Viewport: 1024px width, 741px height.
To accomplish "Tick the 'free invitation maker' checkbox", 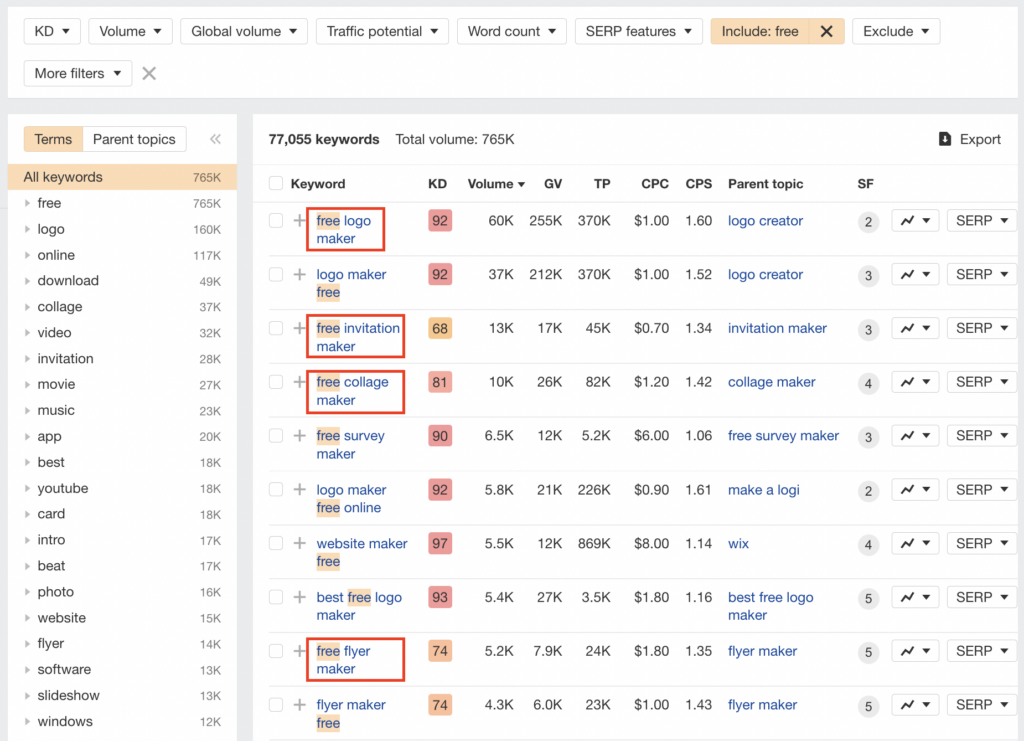I will click(276, 328).
